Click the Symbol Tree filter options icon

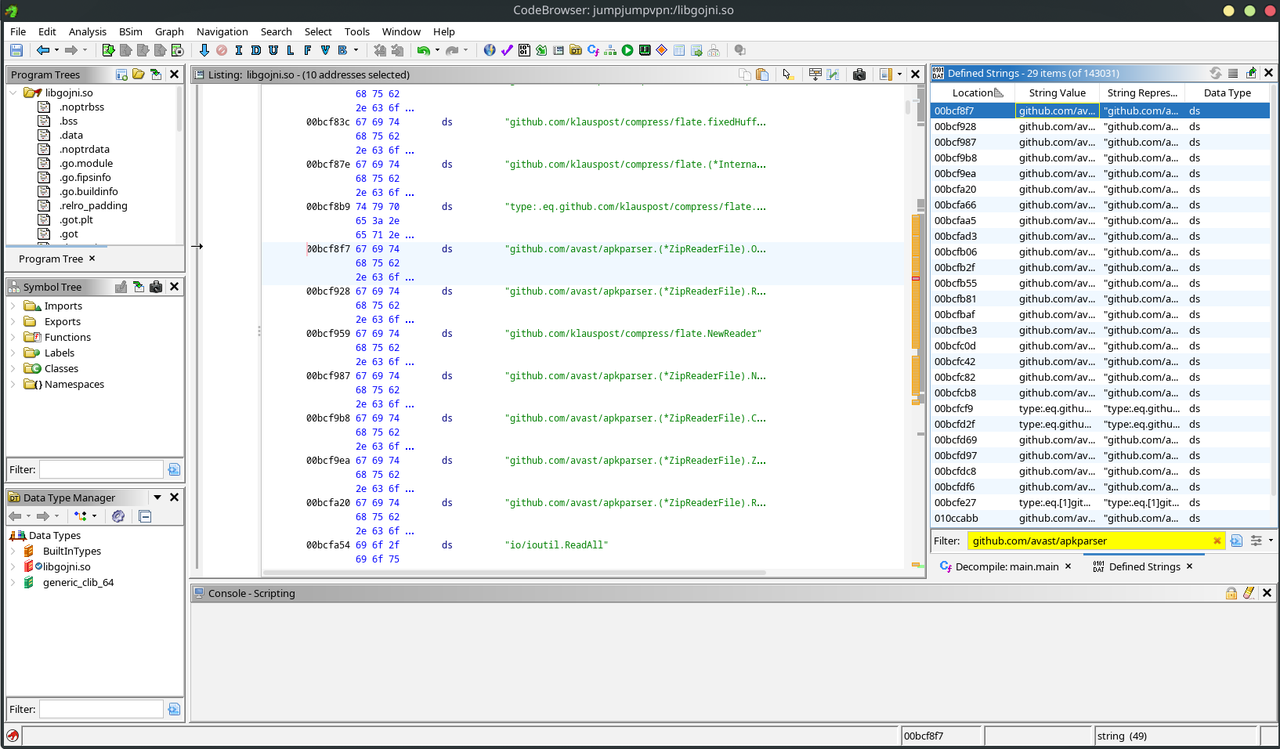click(x=174, y=469)
